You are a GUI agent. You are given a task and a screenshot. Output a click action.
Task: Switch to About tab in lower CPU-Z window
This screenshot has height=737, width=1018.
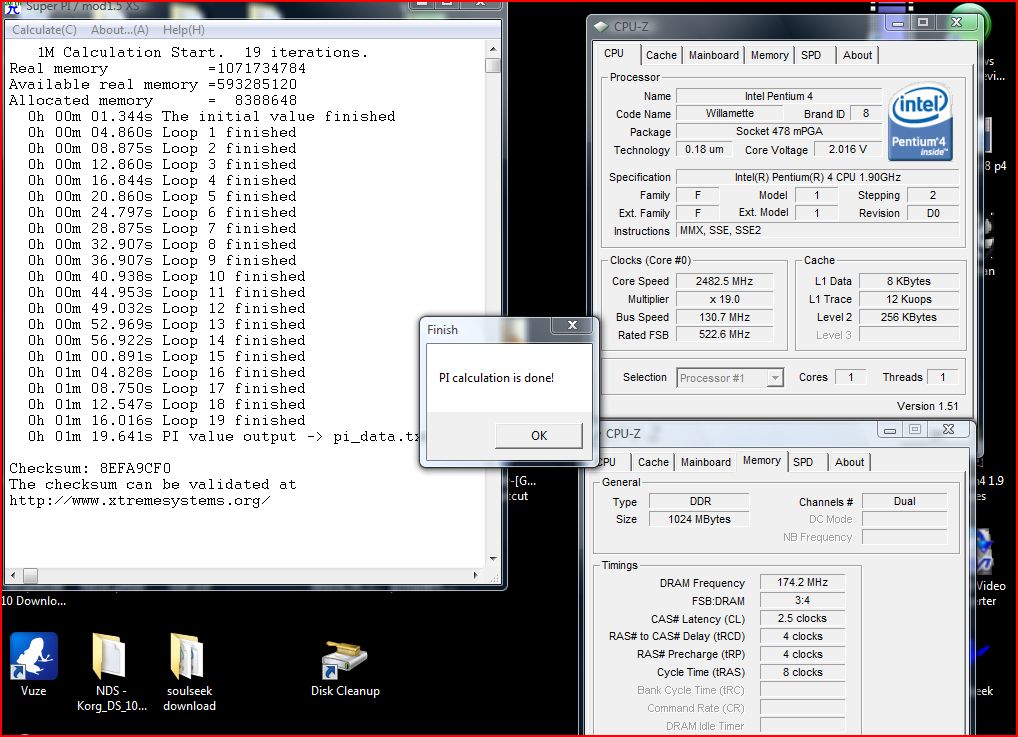849,462
